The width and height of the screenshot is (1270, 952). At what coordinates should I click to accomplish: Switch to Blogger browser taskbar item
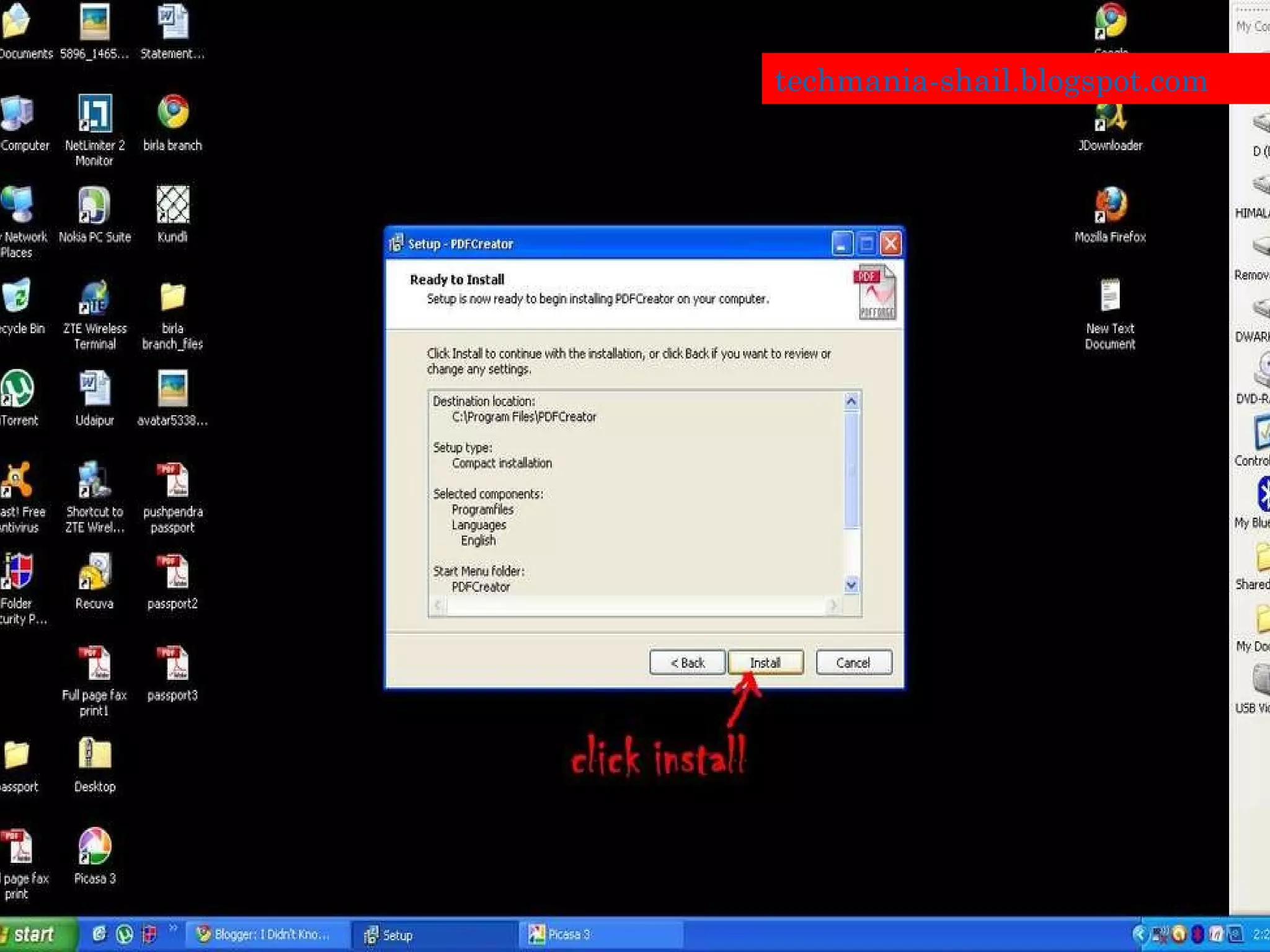[267, 935]
